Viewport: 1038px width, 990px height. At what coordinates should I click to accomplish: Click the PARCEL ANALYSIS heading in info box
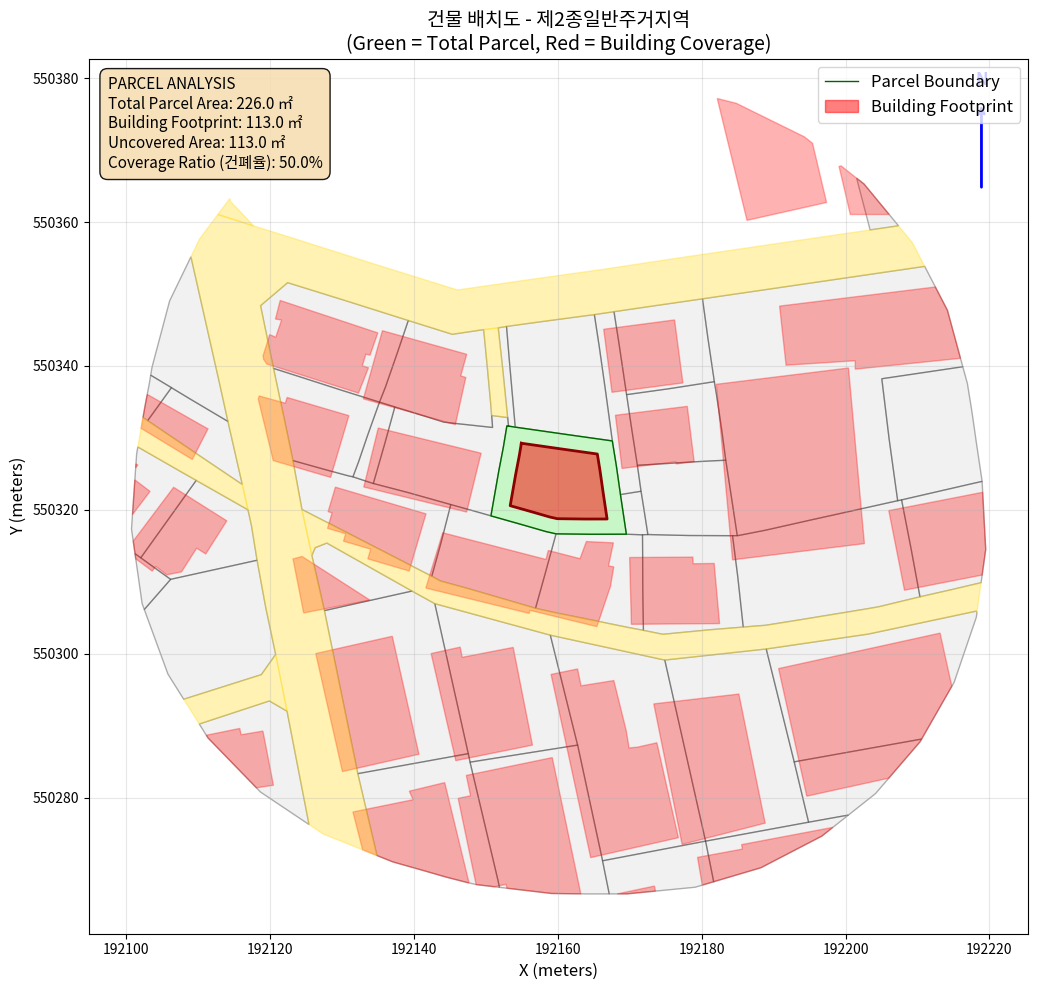[171, 83]
